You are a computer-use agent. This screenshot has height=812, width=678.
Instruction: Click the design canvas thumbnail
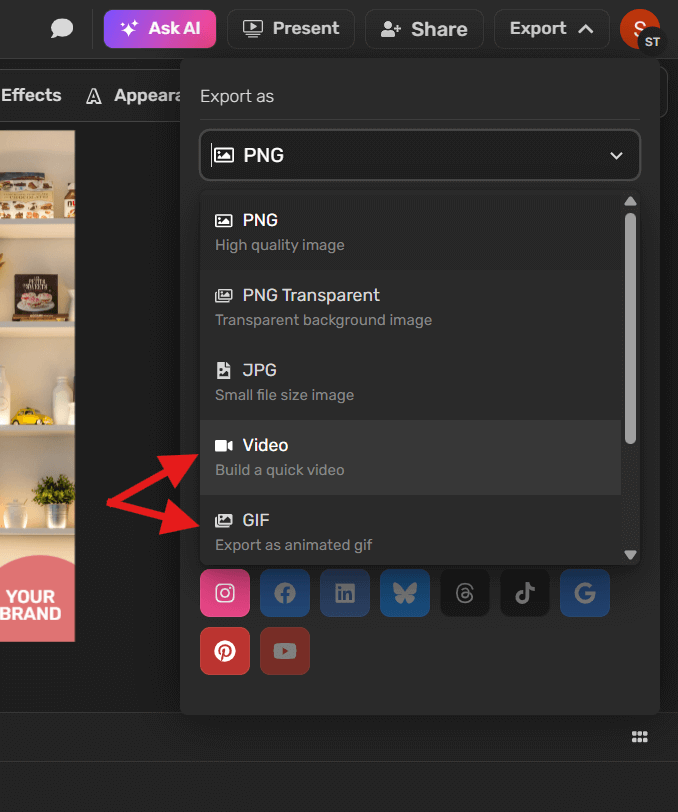(x=37, y=386)
